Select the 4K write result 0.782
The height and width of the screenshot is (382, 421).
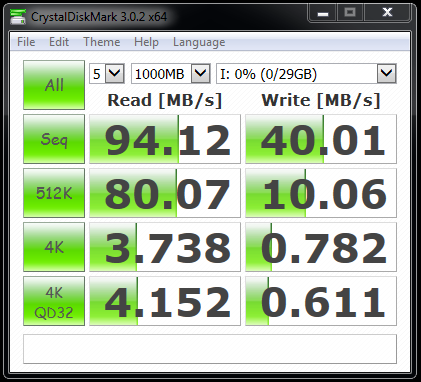321,247
